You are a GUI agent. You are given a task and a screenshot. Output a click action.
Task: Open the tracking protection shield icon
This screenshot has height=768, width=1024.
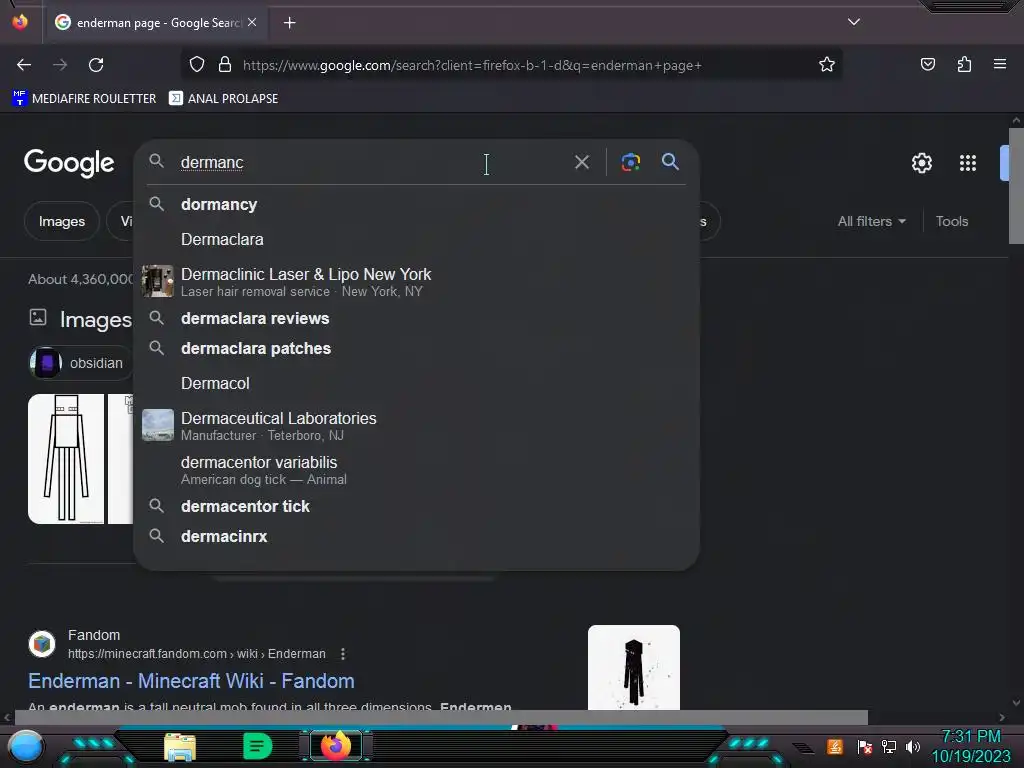click(197, 65)
